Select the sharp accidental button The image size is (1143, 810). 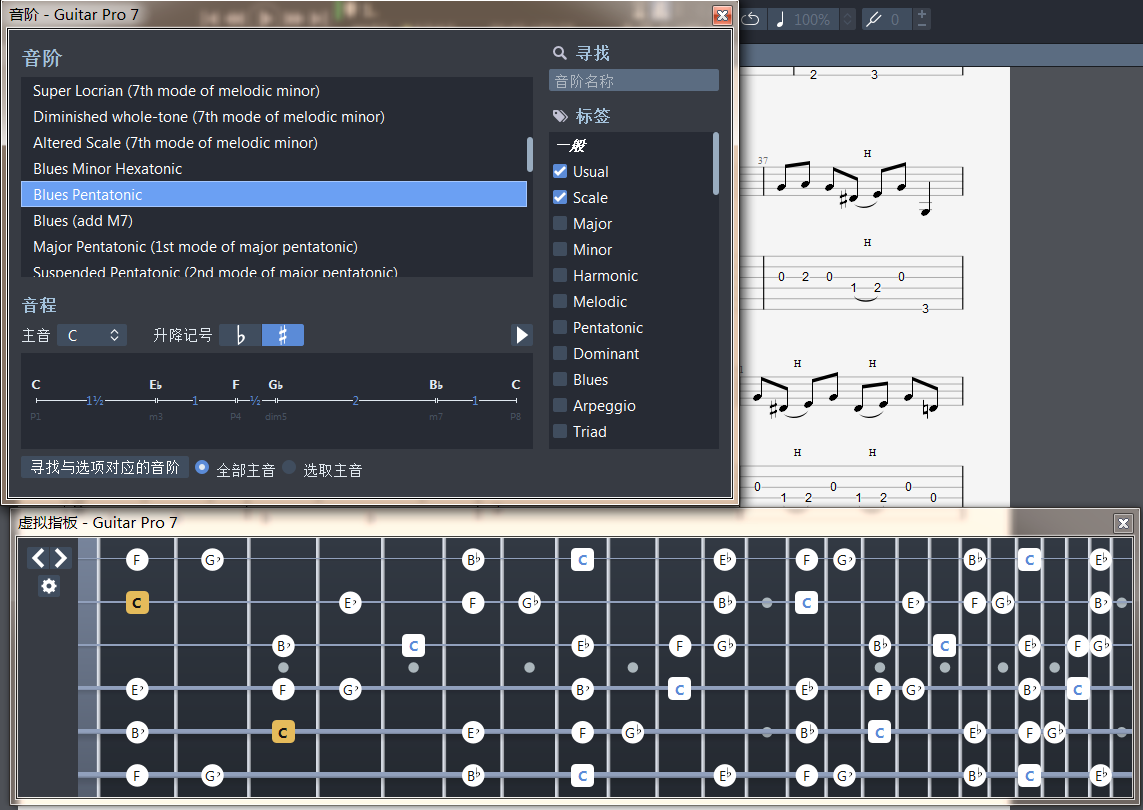click(x=283, y=335)
